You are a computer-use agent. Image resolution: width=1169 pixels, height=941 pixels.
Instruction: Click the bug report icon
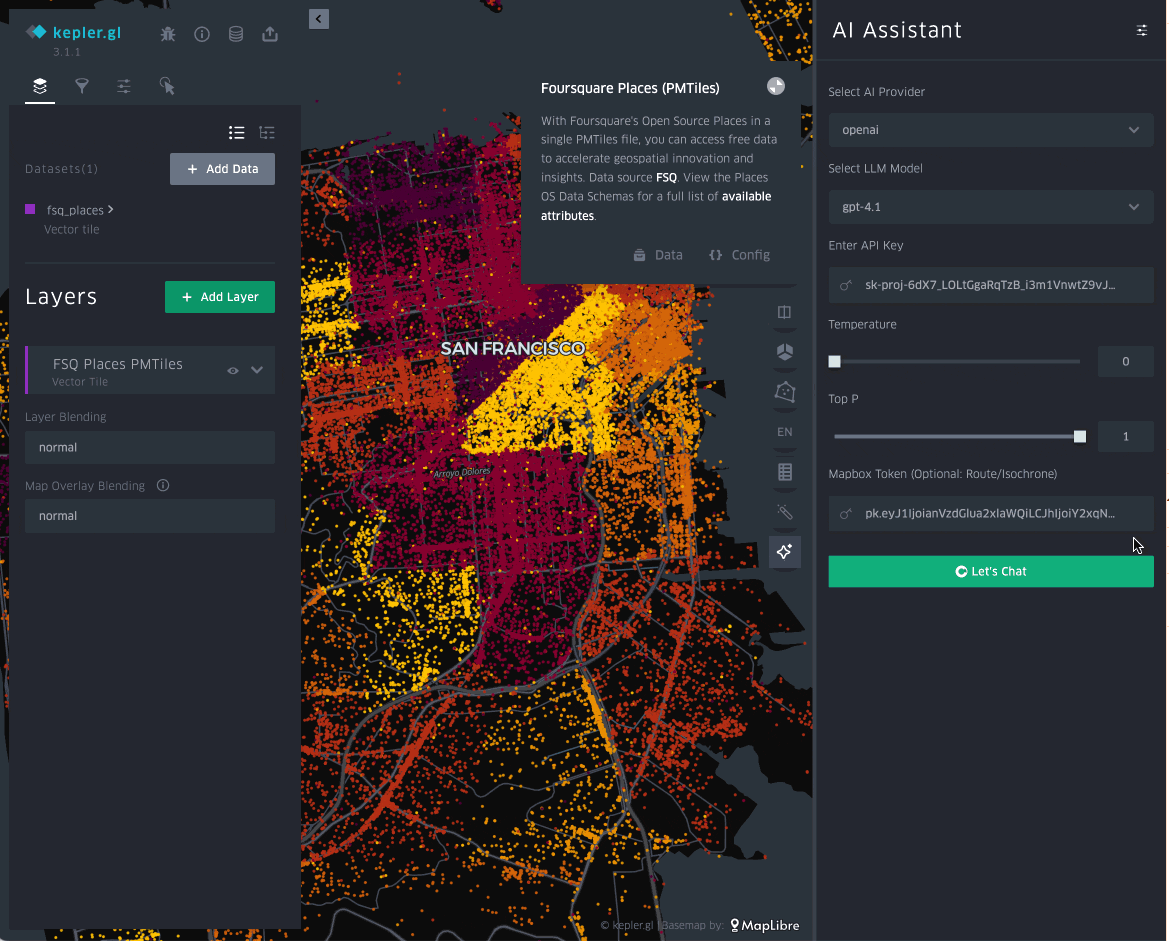(168, 34)
